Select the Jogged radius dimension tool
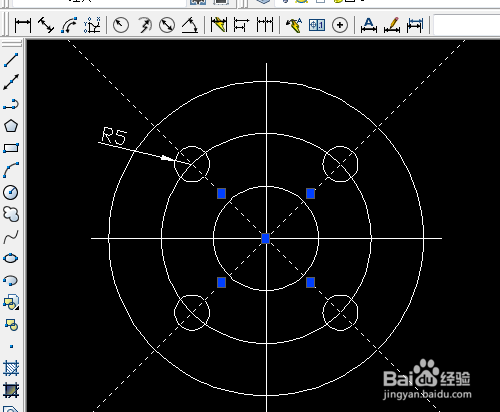500x412 pixels. coord(144,25)
